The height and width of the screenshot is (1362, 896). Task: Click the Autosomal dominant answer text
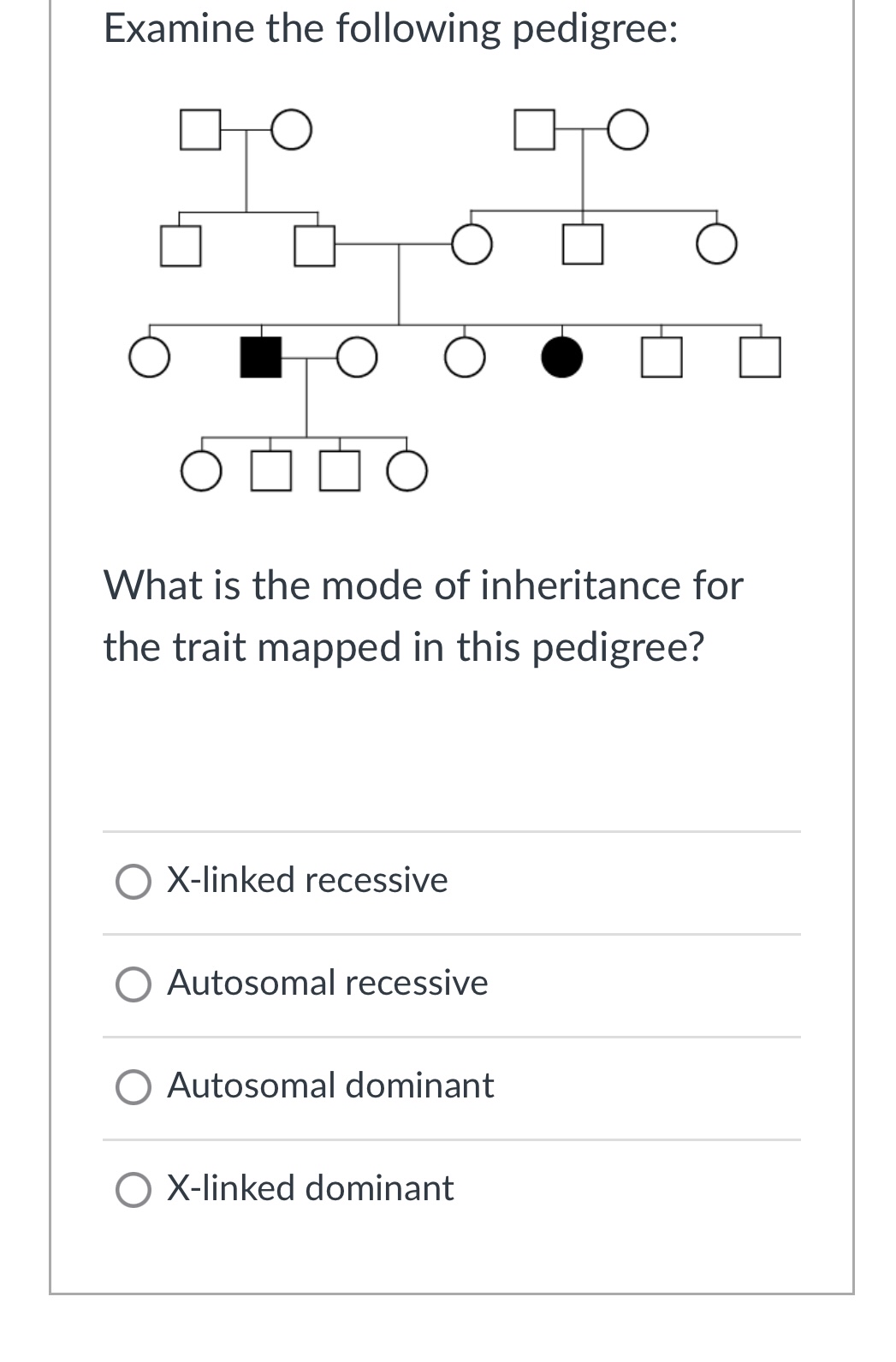tap(330, 1085)
